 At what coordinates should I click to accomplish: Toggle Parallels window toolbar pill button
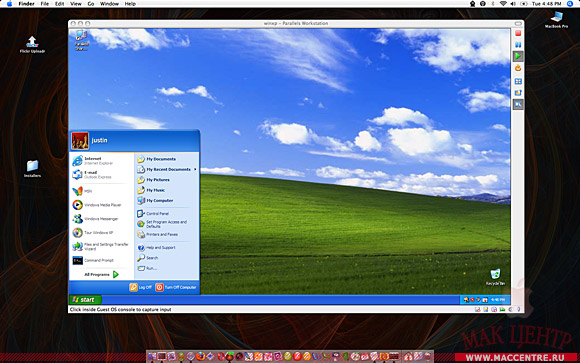[x=518, y=23]
